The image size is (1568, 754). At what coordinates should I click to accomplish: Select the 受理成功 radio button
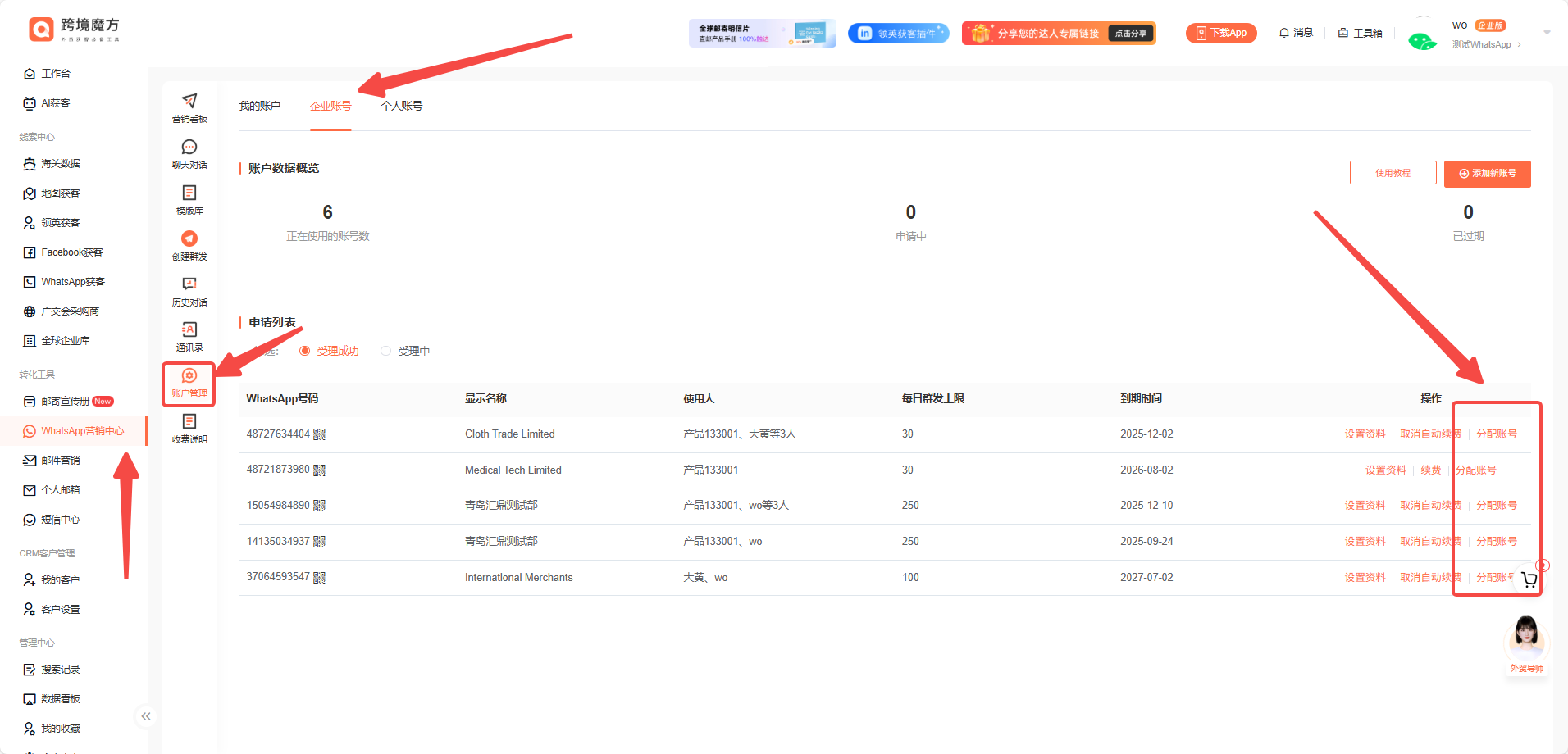click(305, 351)
